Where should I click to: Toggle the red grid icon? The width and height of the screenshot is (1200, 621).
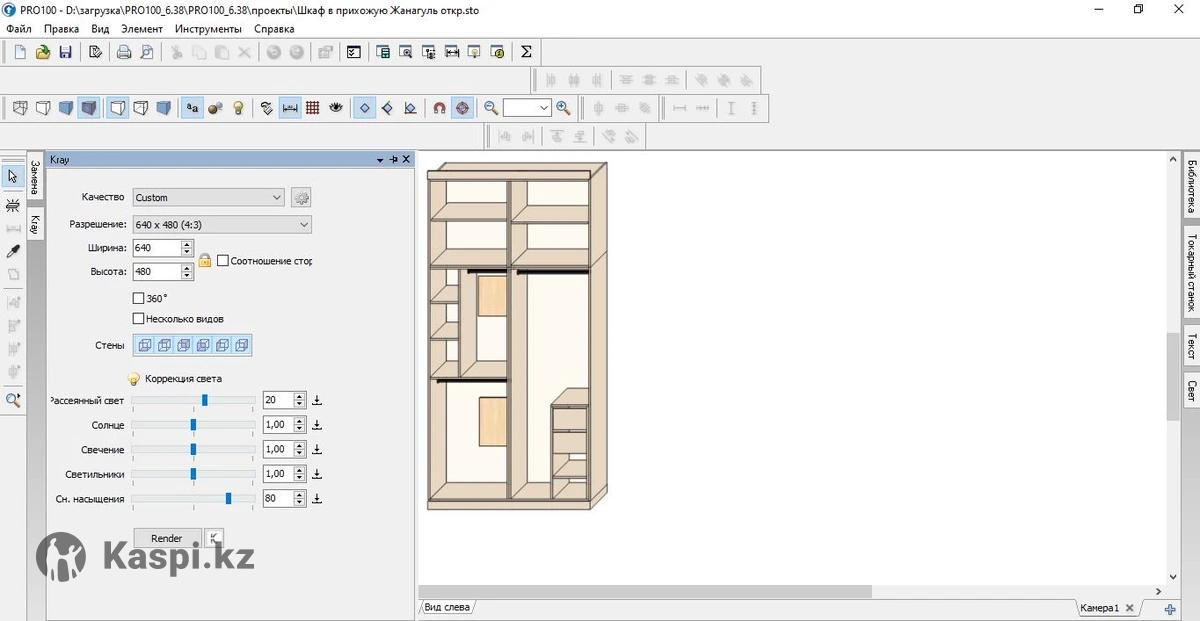coord(313,108)
